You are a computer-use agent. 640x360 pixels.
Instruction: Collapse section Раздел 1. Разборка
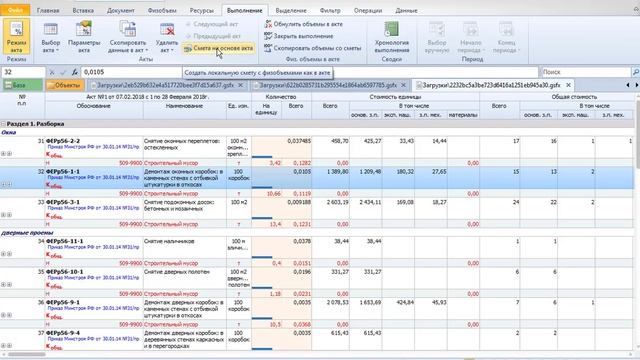tap(3, 124)
